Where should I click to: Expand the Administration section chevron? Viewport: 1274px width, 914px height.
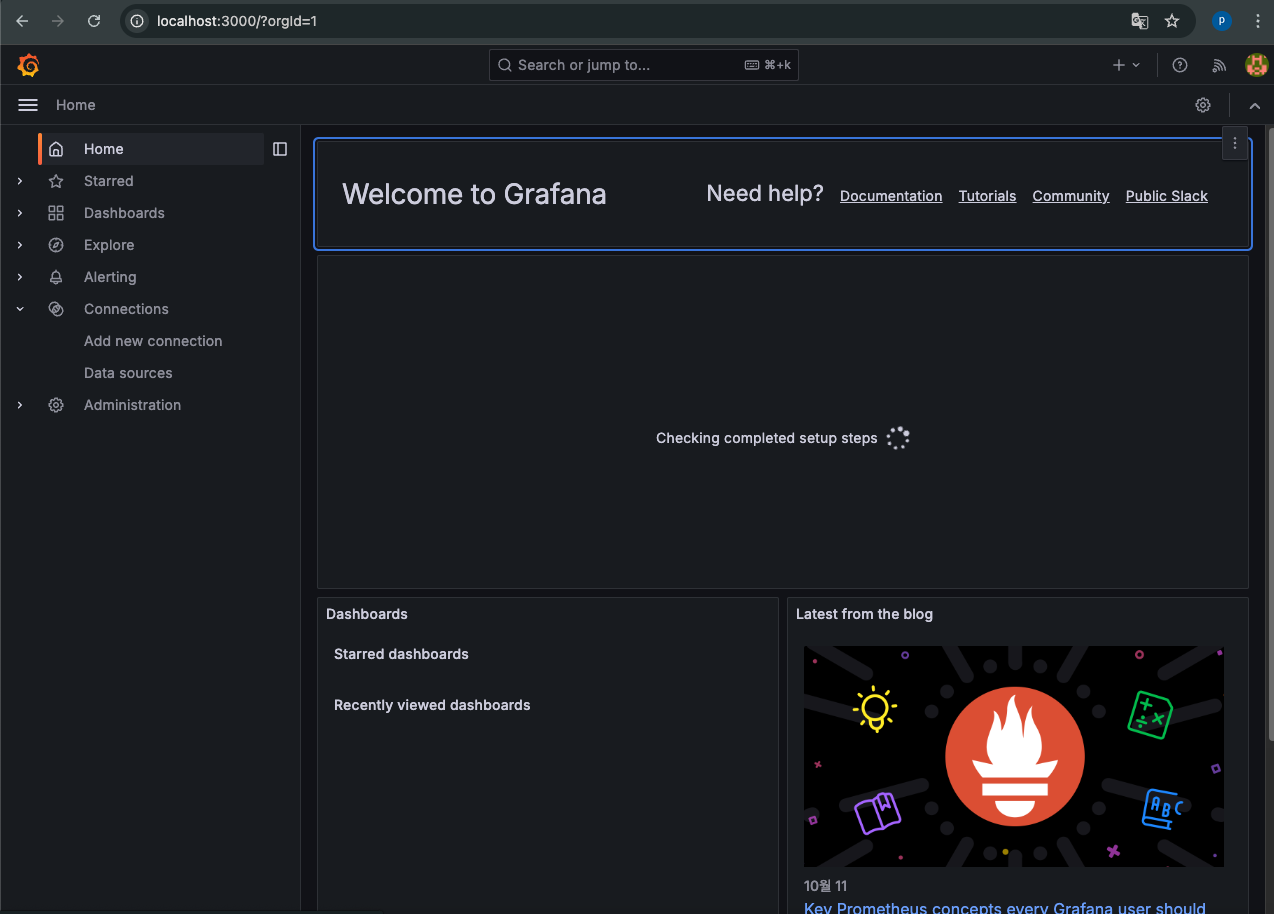click(20, 405)
